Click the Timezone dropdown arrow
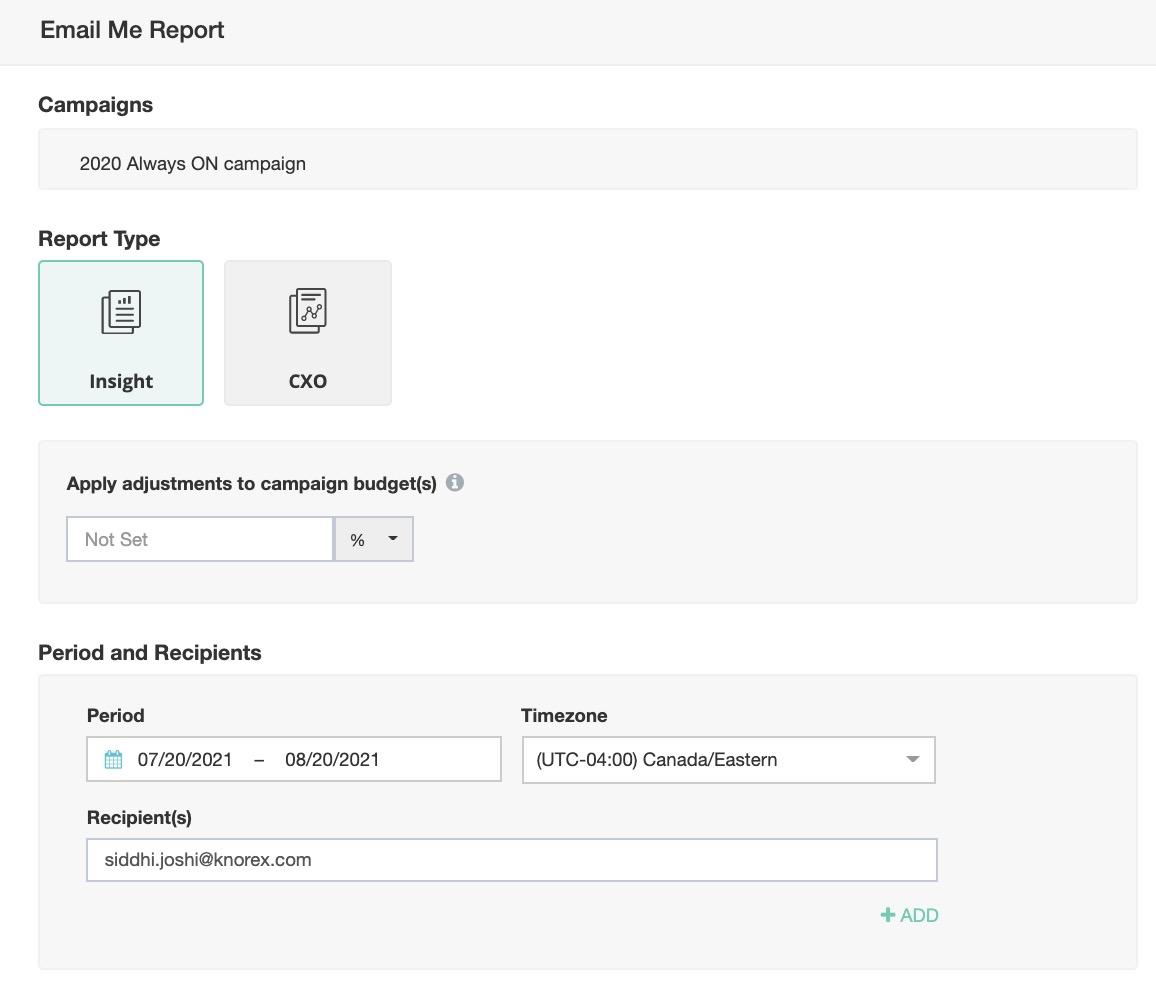This screenshot has width=1156, height=988. pos(912,760)
